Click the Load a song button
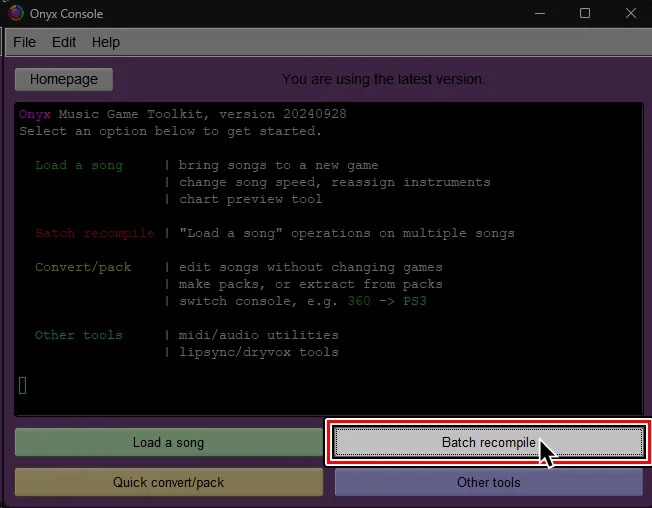Screen dimensions: 652x508 [168, 442]
